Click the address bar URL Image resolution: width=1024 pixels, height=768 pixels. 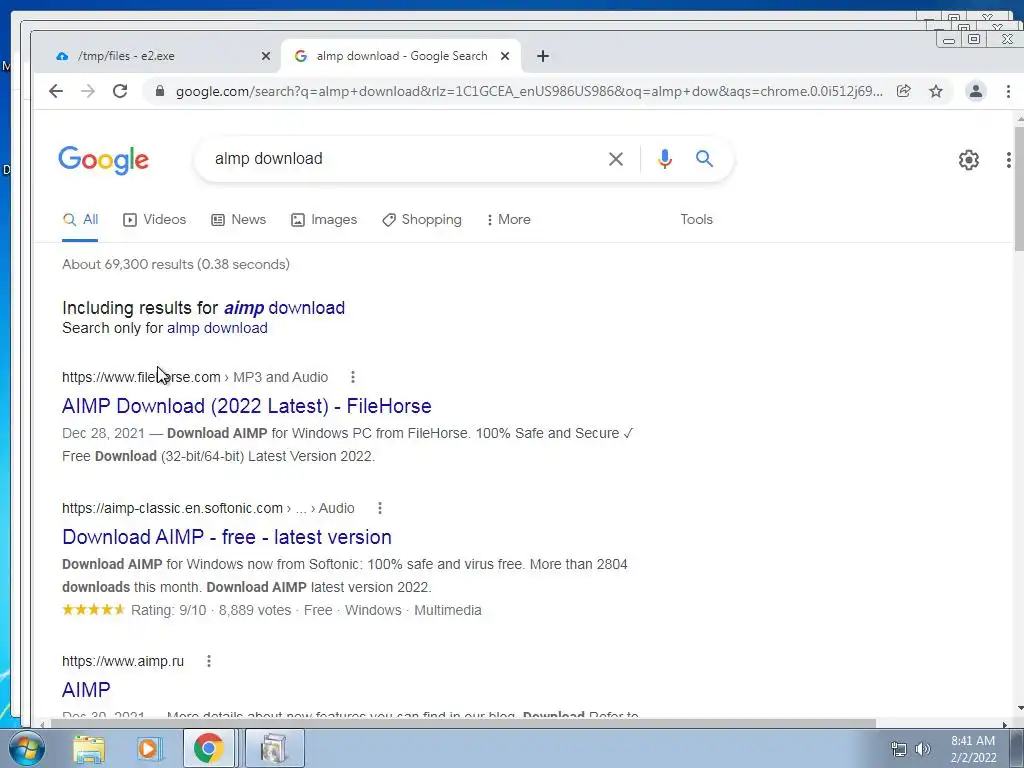(529, 91)
